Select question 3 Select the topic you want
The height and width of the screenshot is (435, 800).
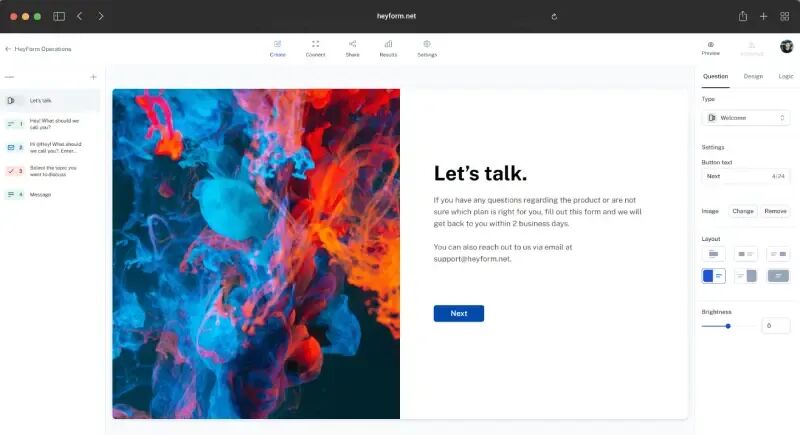click(x=50, y=171)
